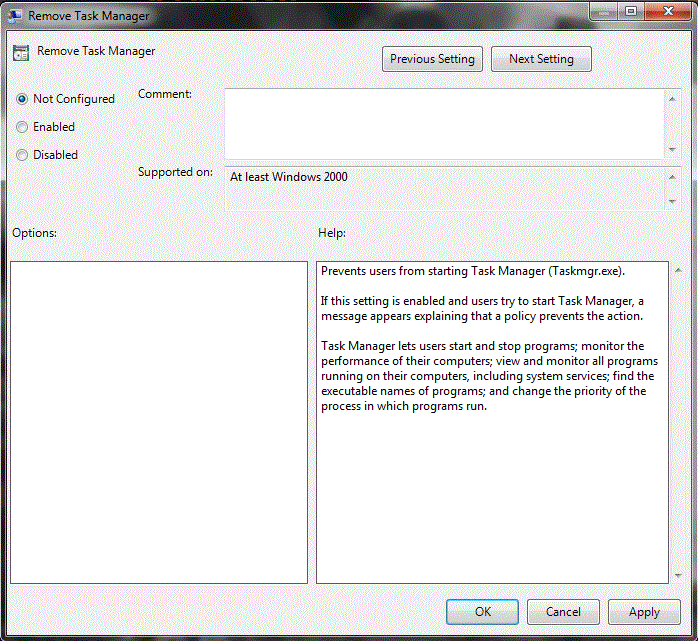Click the title bar window icon

tap(15, 16)
